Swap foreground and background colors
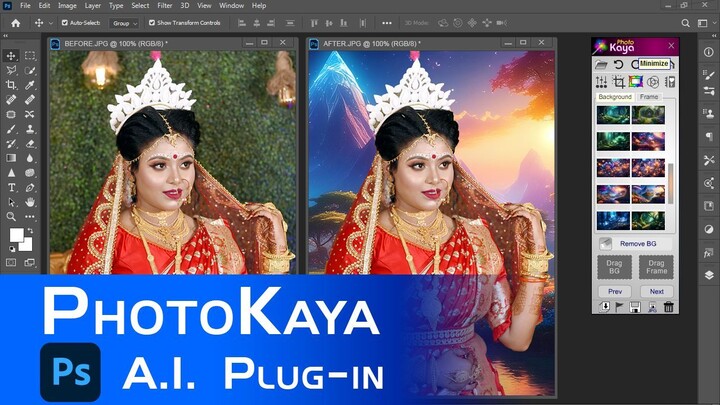The image size is (720, 405). point(30,231)
